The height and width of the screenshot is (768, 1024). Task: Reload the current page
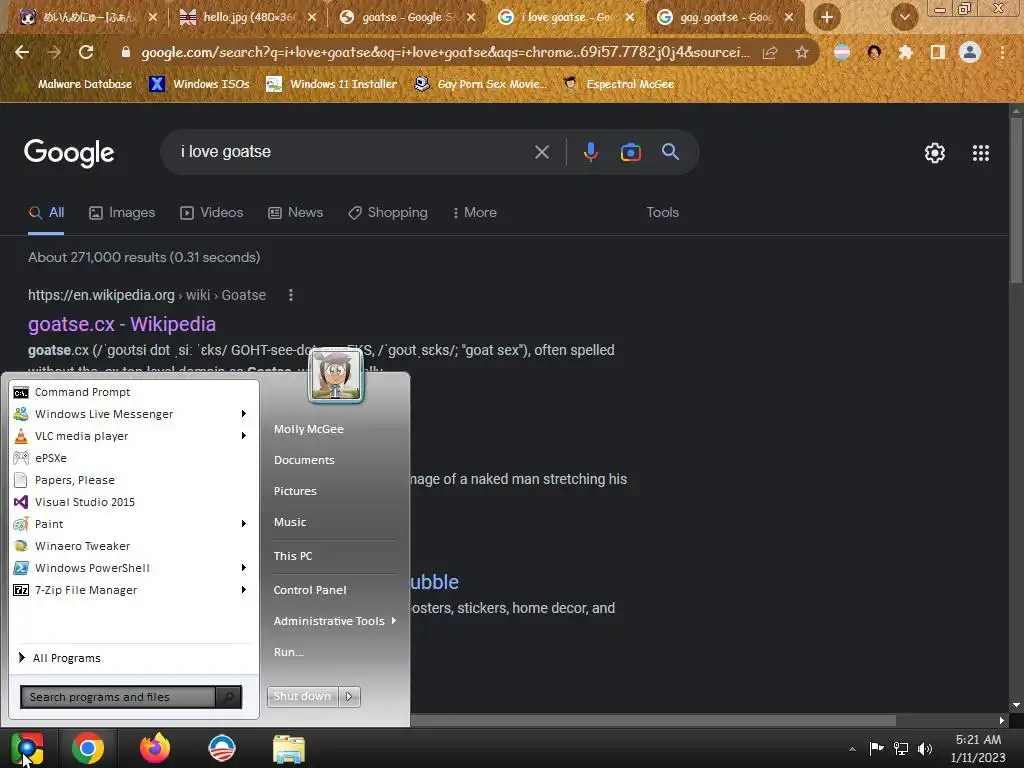(86, 52)
